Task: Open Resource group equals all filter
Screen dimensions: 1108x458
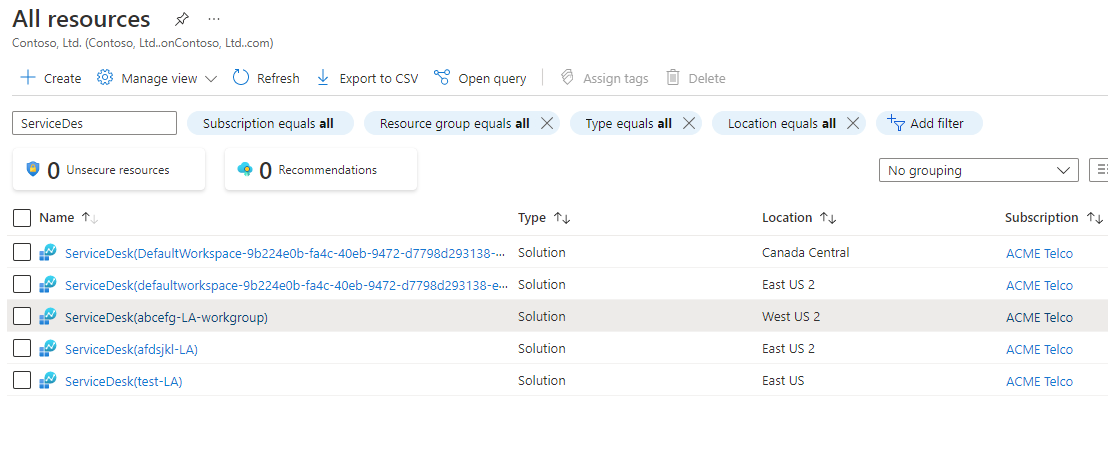Action: 454,123
